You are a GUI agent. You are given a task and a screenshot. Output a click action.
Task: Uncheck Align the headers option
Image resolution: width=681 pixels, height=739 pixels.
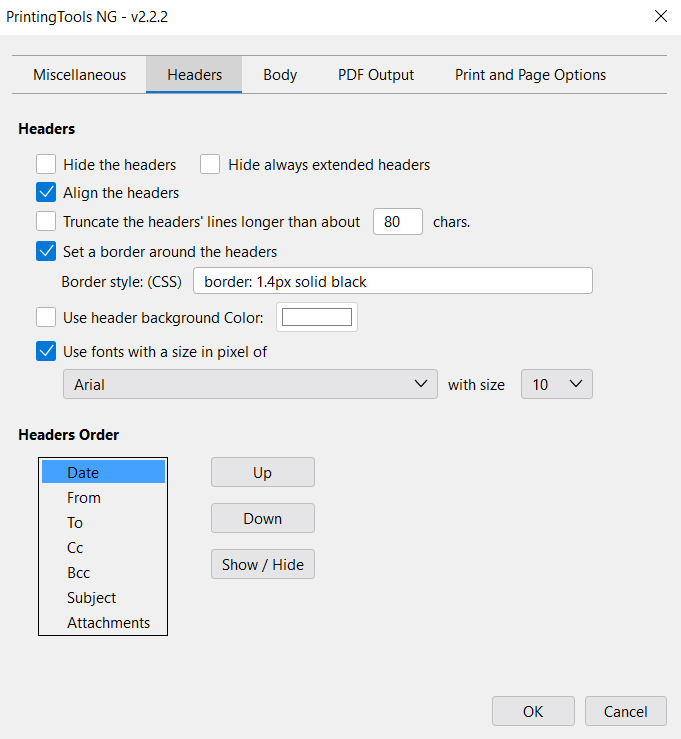pos(46,192)
